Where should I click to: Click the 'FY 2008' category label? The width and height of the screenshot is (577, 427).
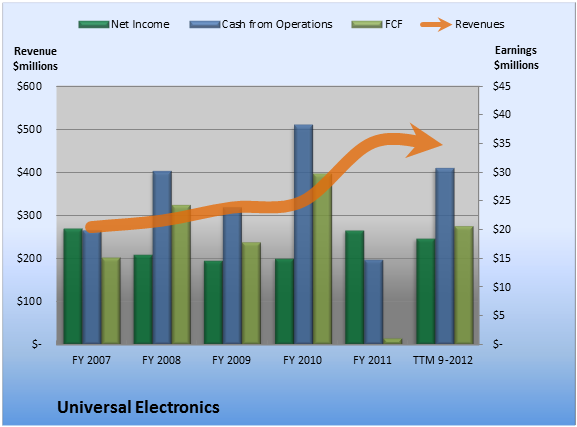click(162, 360)
